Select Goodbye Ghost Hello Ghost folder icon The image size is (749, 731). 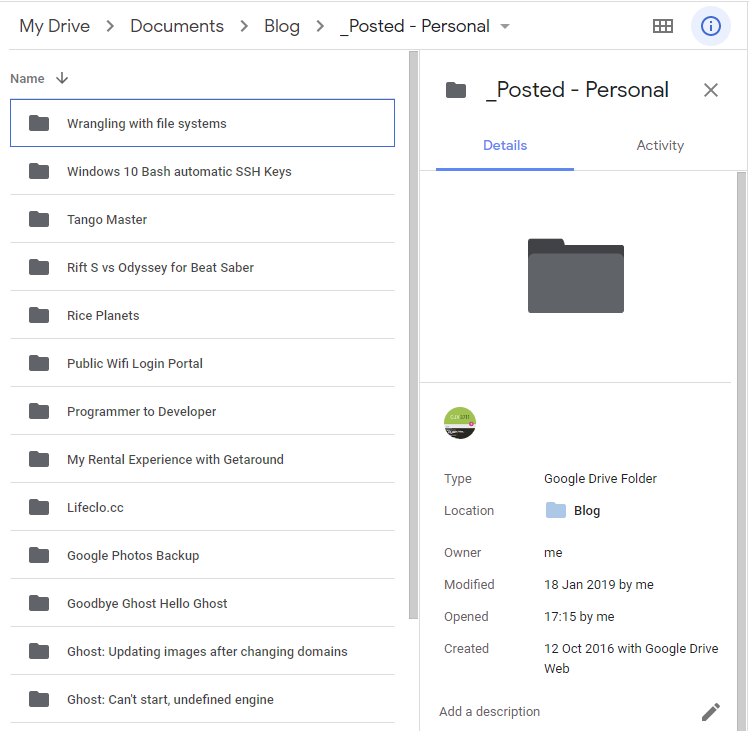(39, 603)
